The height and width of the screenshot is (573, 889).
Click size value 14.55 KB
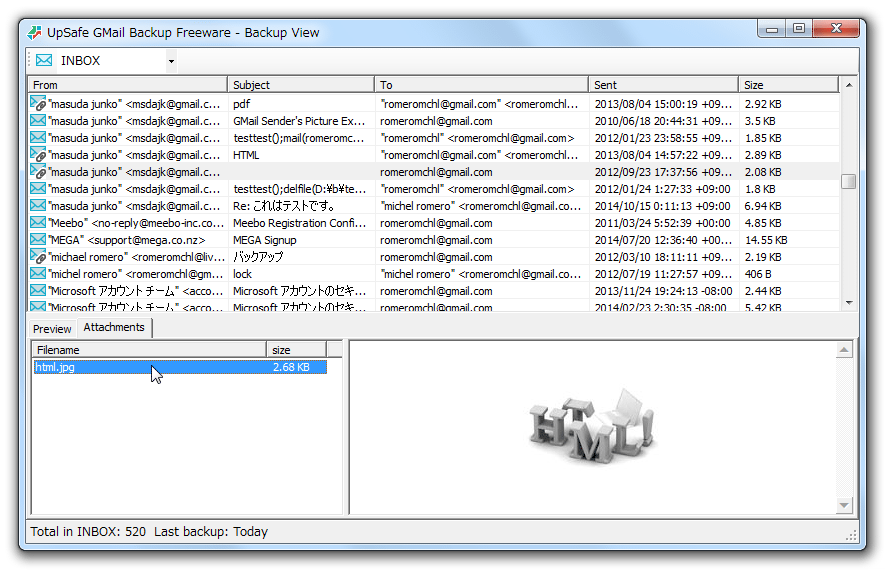[766, 240]
